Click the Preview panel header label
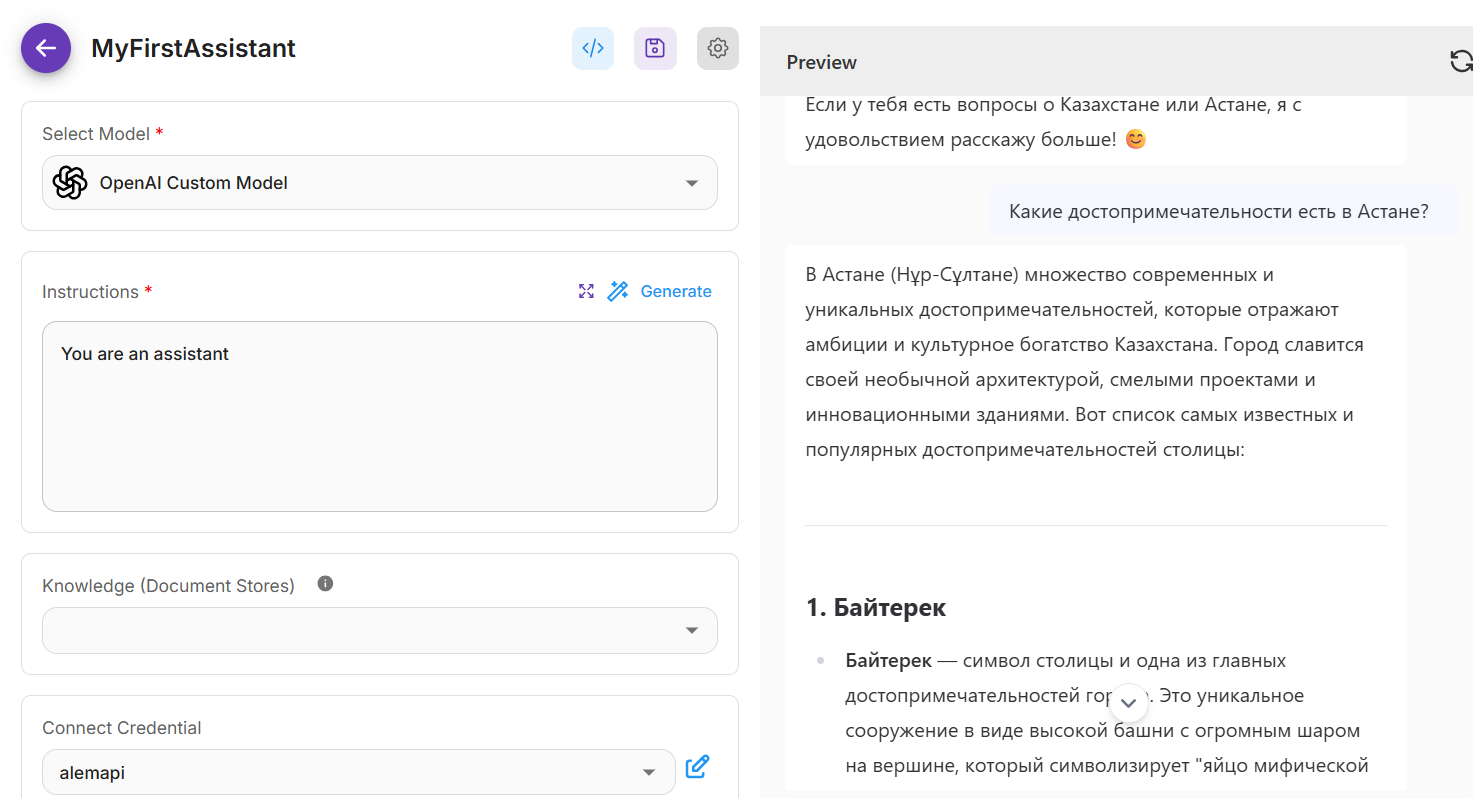Viewport: 1473px width, 798px height. pos(821,62)
